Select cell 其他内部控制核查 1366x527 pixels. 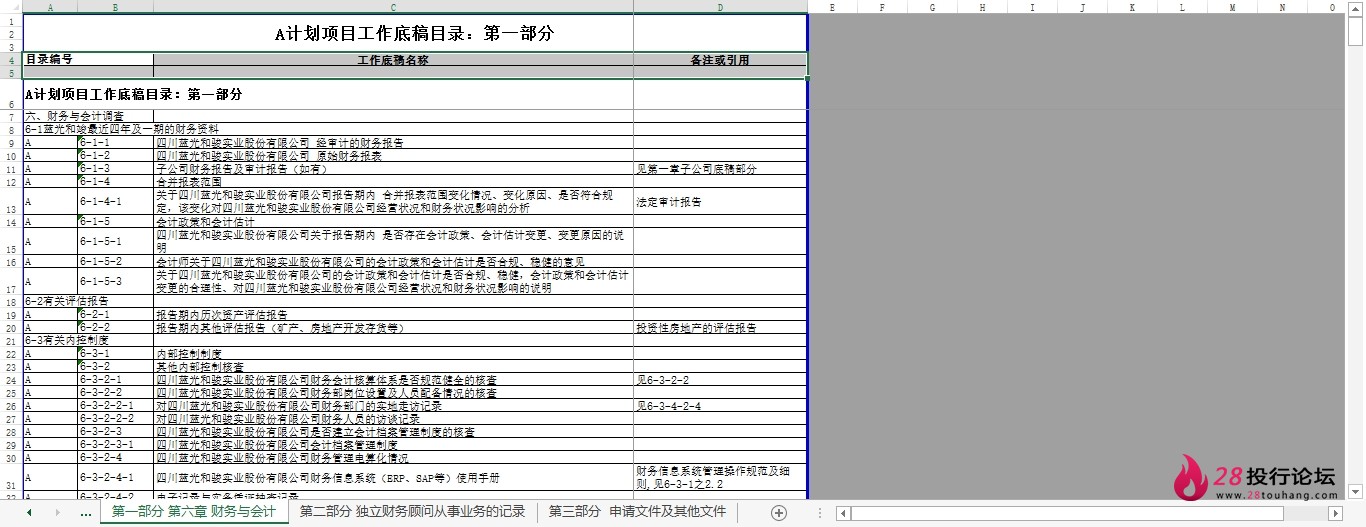coord(393,366)
